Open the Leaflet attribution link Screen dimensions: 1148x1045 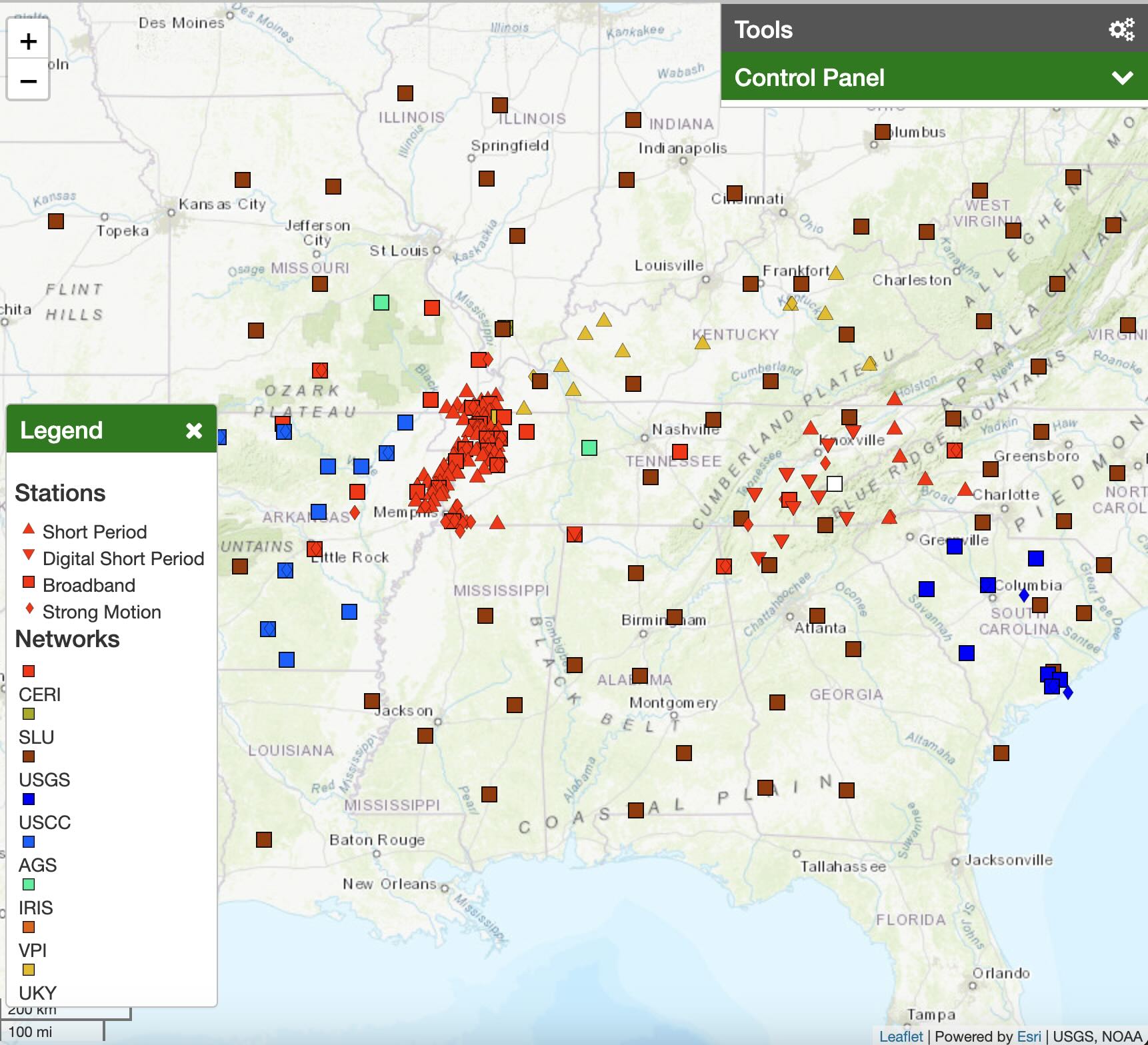click(901, 1036)
